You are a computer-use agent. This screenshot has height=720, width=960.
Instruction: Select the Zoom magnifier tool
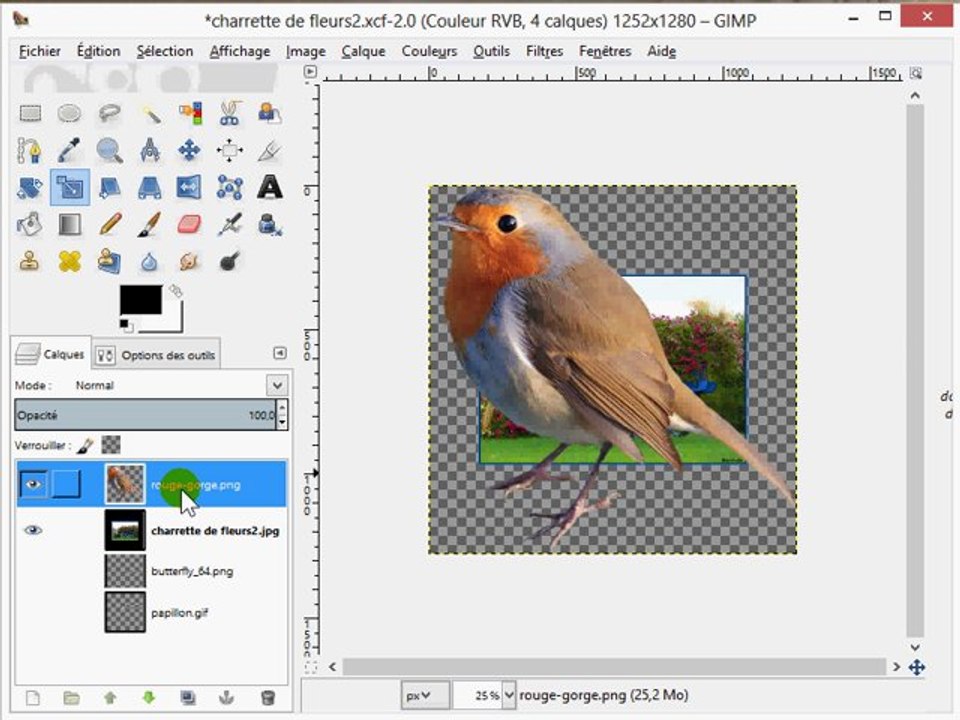(x=110, y=150)
